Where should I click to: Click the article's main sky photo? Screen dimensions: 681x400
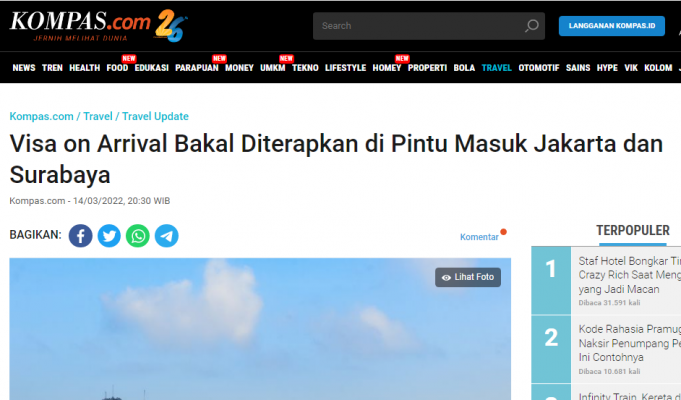(x=260, y=329)
